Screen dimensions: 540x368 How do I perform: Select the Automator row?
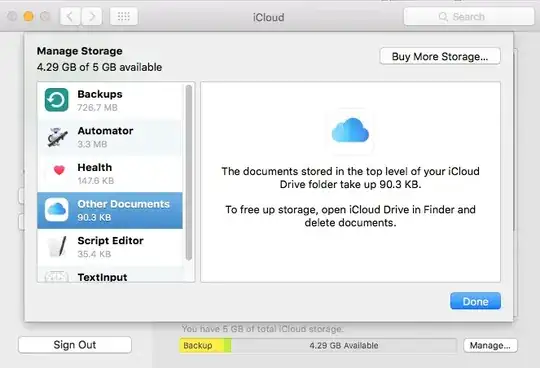pyautogui.click(x=110, y=137)
